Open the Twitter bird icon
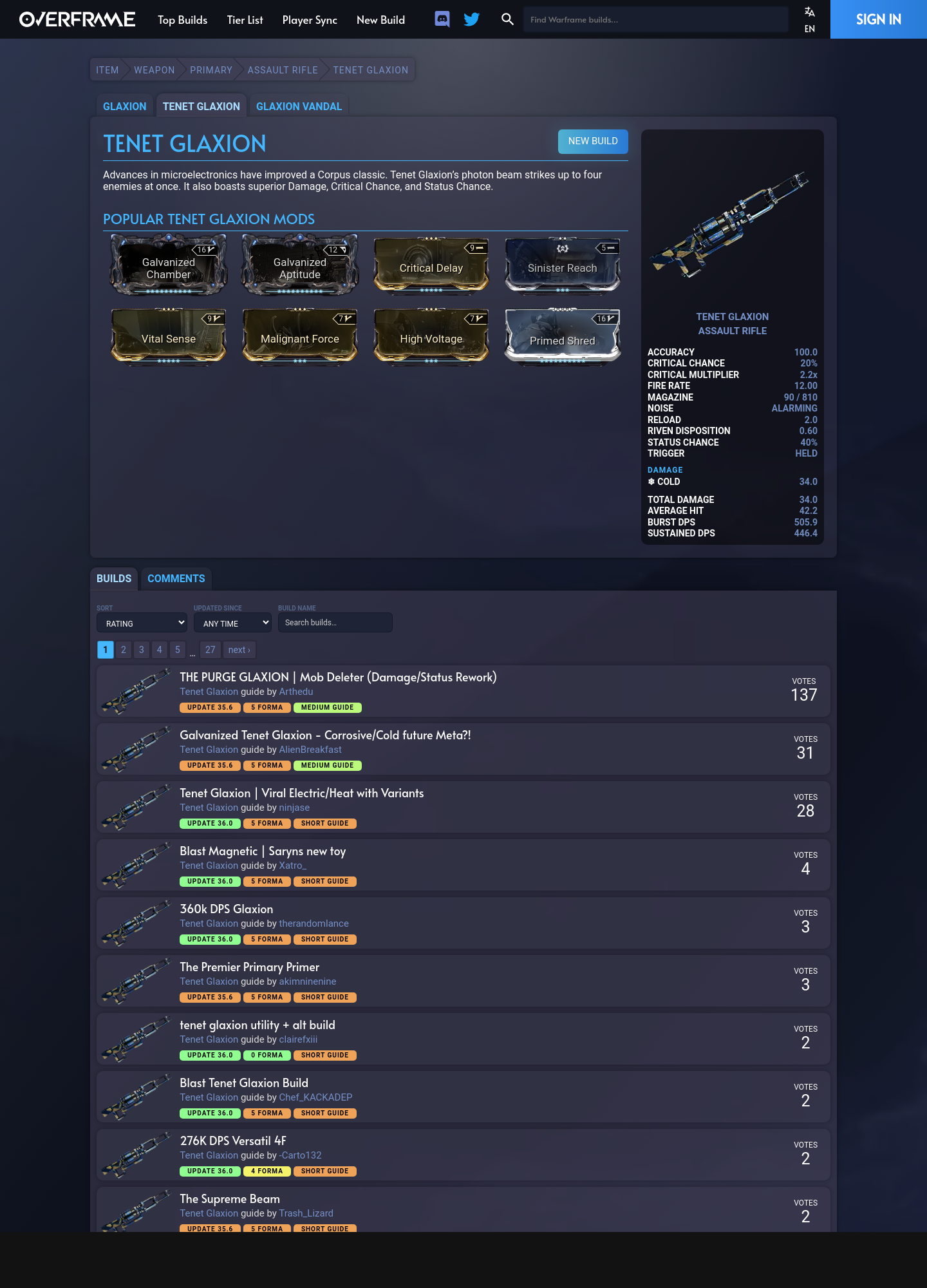927x1288 pixels. pyautogui.click(x=472, y=19)
